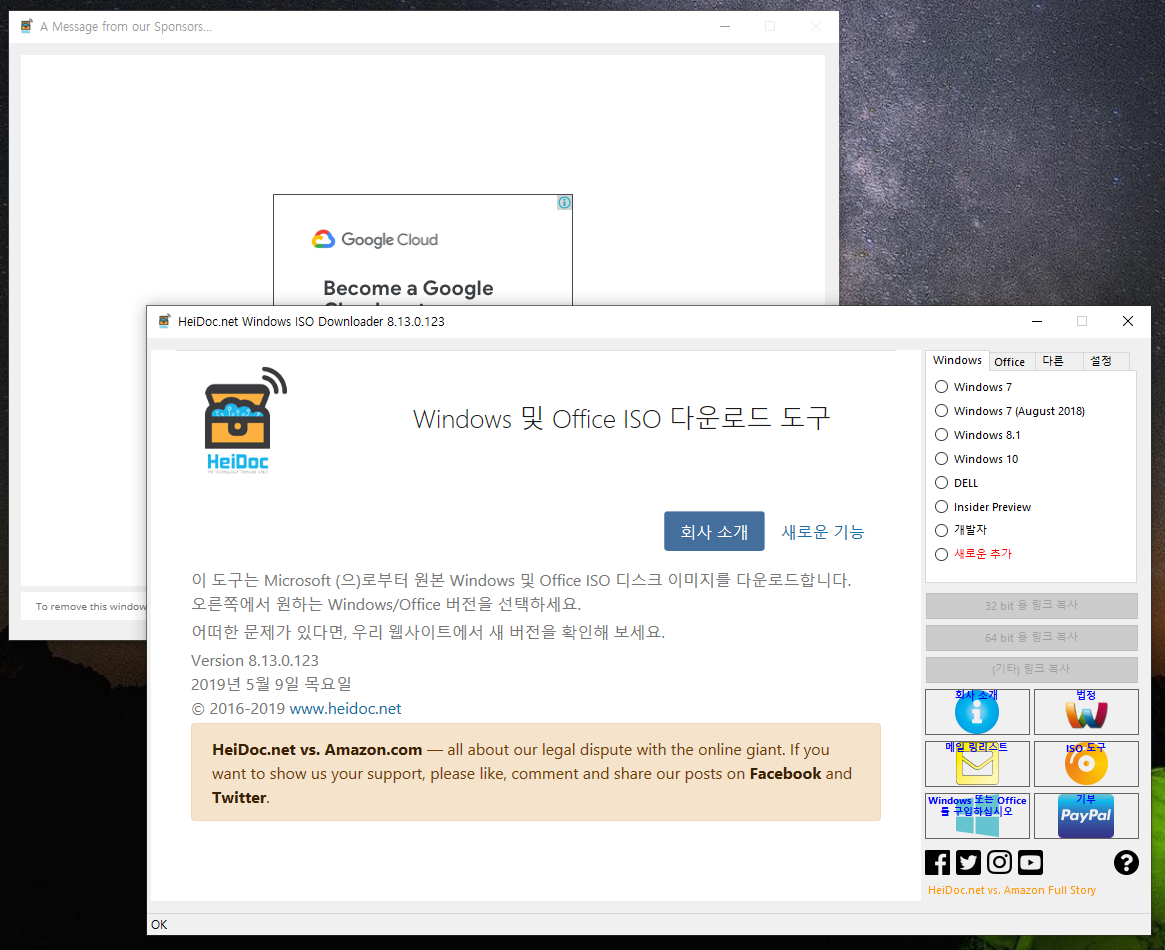The width and height of the screenshot is (1165, 950).
Task: Click HeiDoc.net vs. Amazon.com bold heading
Action: coord(317,749)
